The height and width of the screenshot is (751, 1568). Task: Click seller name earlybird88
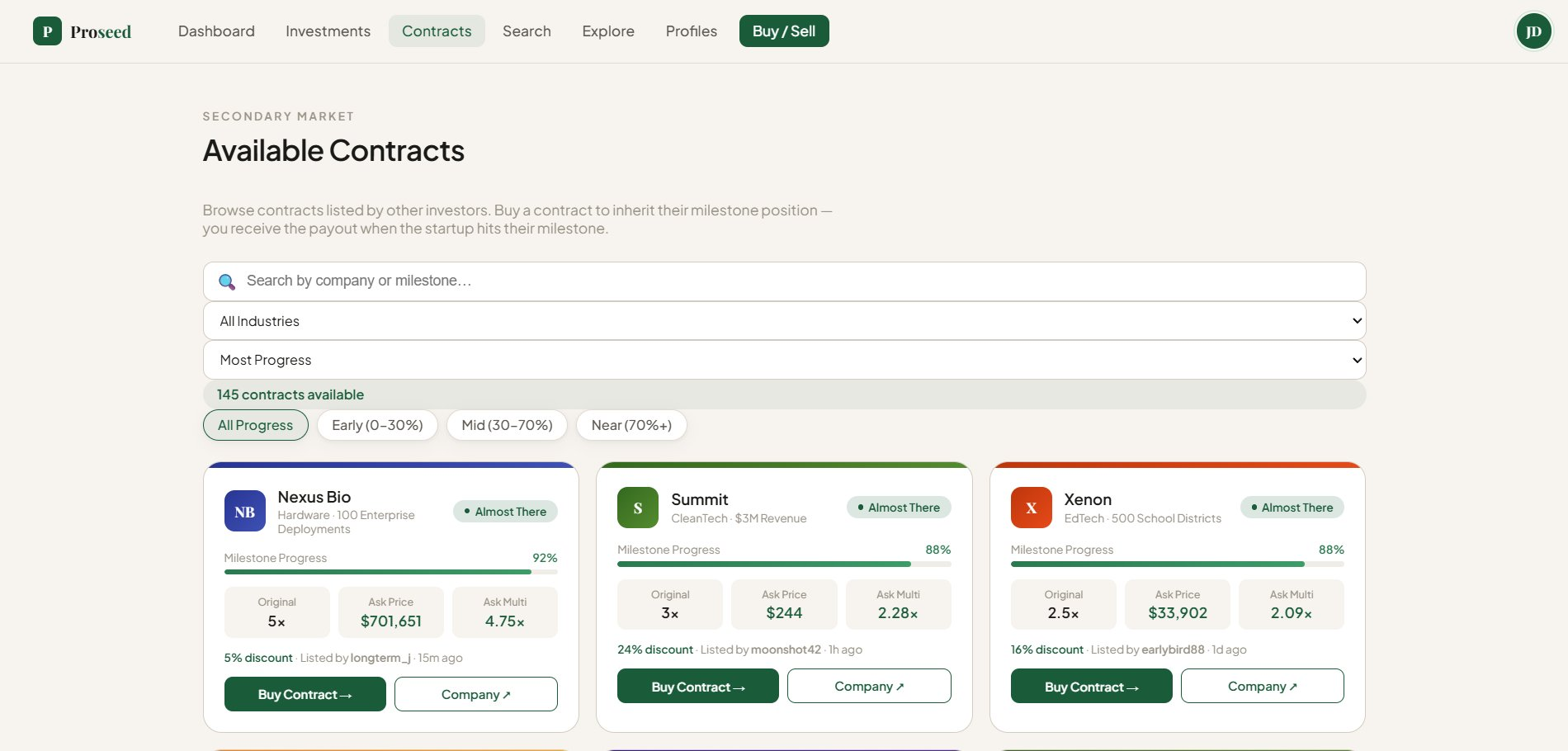pos(1173,649)
